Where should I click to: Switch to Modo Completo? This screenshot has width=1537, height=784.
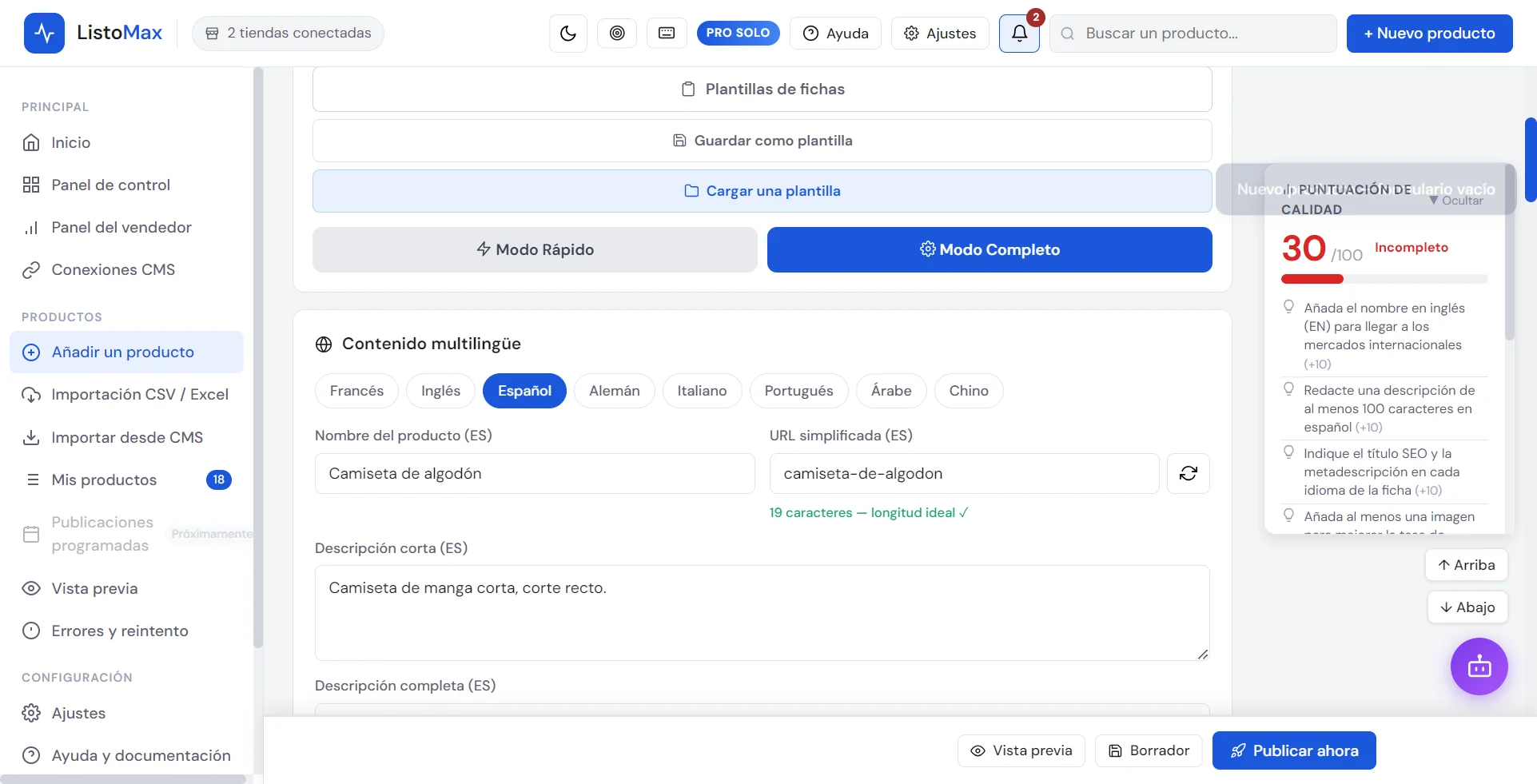click(x=989, y=249)
